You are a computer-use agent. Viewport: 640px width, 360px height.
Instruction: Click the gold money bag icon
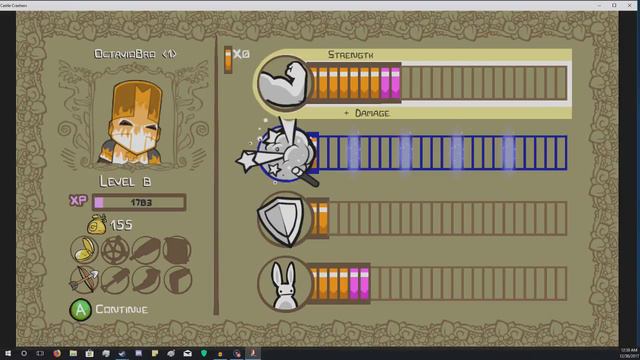97,224
